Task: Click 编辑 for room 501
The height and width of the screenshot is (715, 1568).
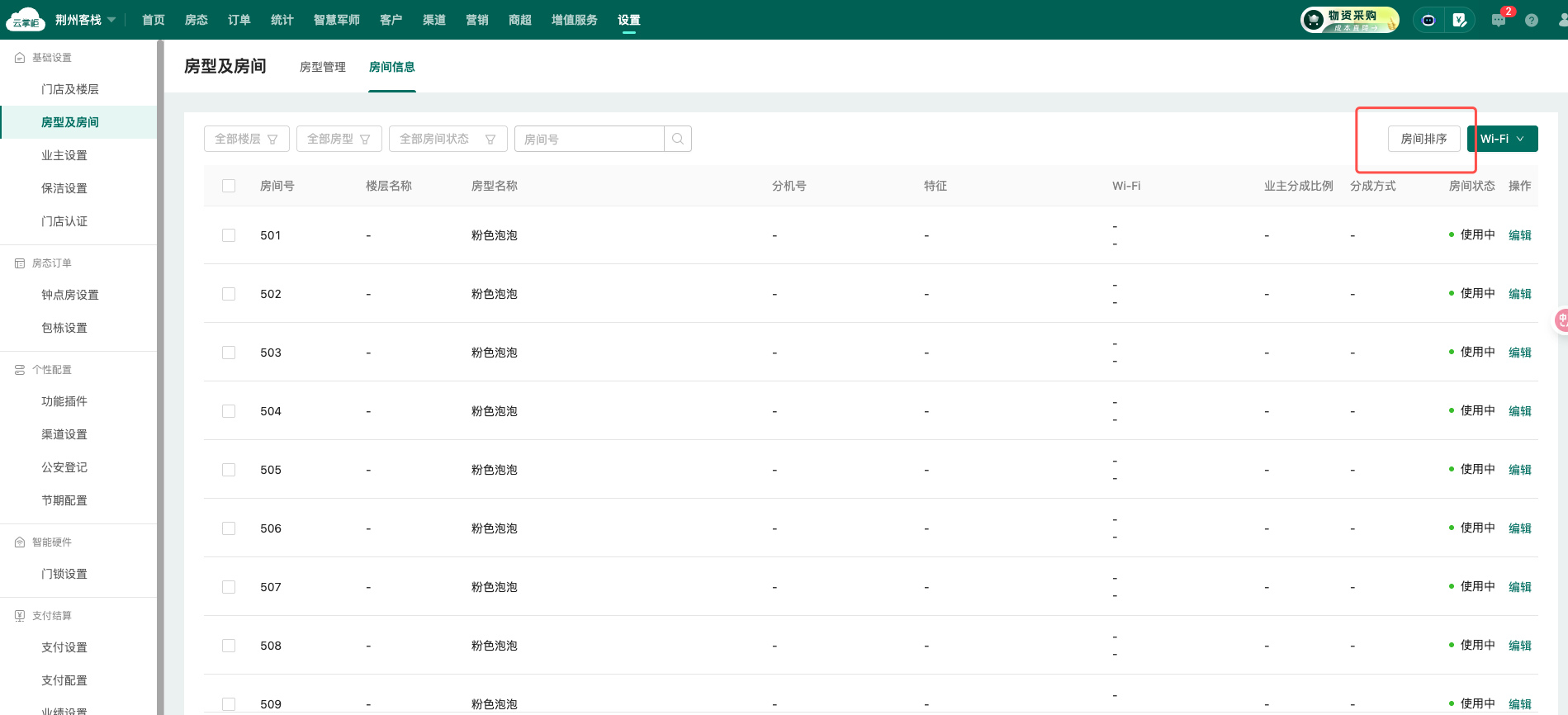Action: pyautogui.click(x=1520, y=235)
